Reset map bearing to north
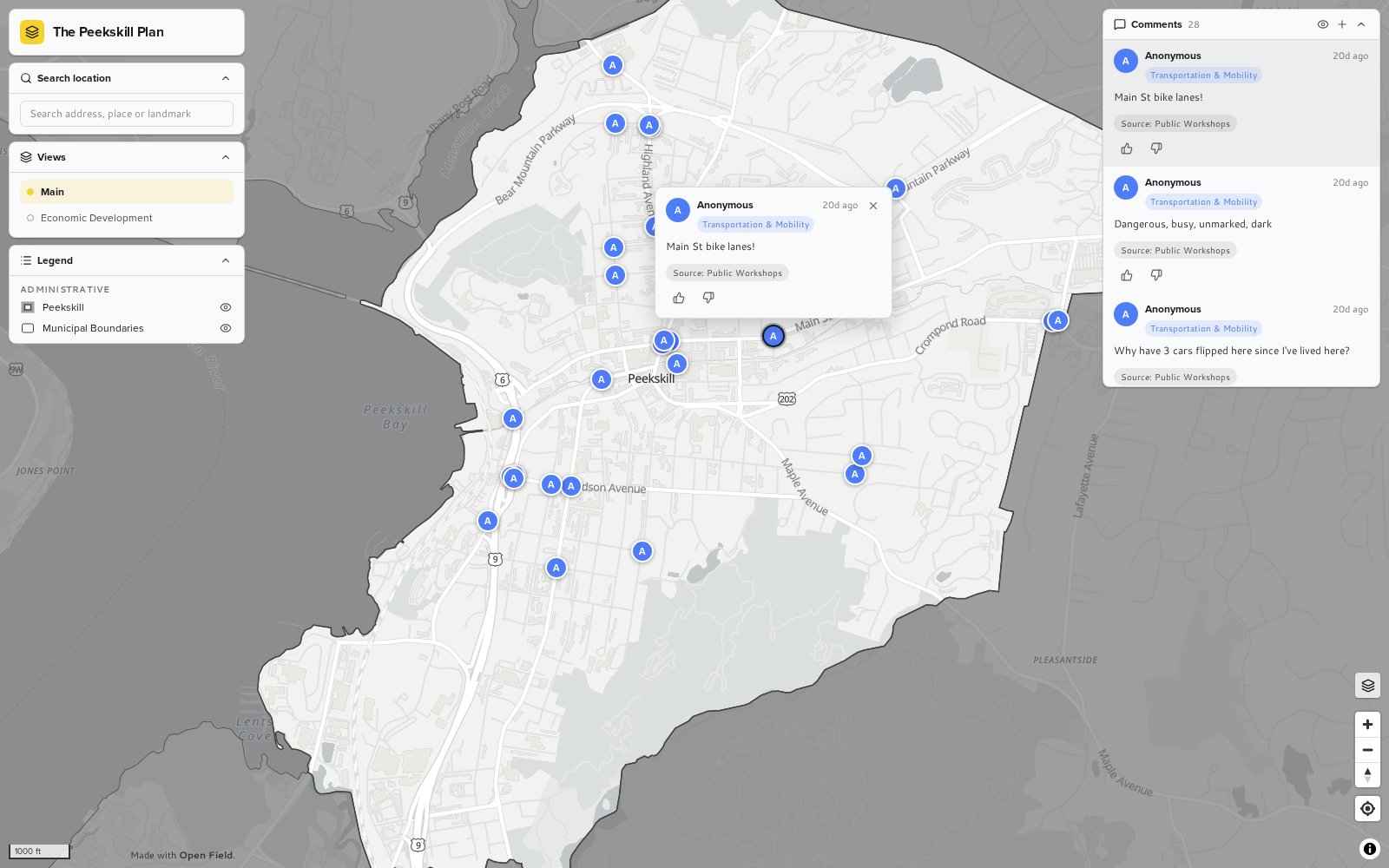Screen dimensions: 1389x868 click(x=1367, y=774)
